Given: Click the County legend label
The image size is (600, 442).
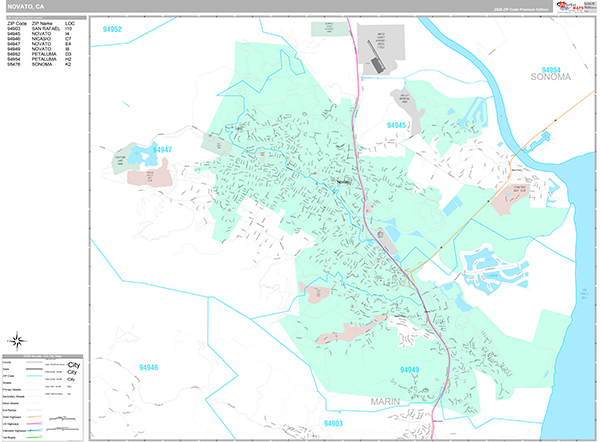Looking at the screenshot, I should tap(7, 362).
